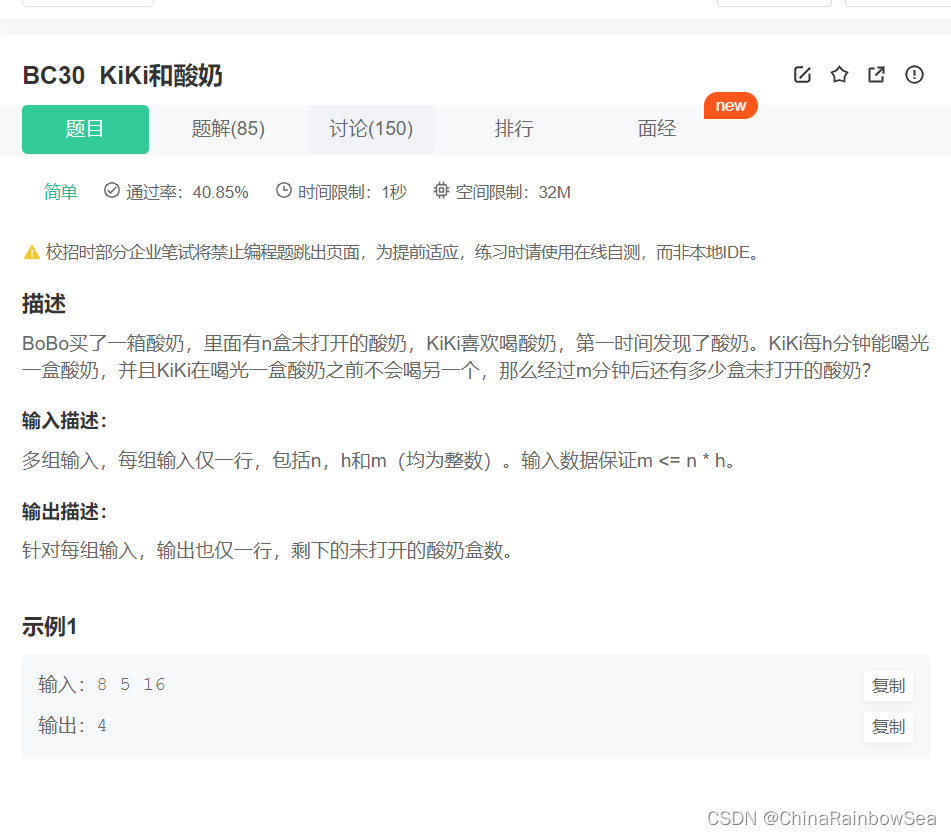Viewport: 951px width, 835px height.
Task: Click the edit note icon beside the title
Action: click(x=802, y=75)
